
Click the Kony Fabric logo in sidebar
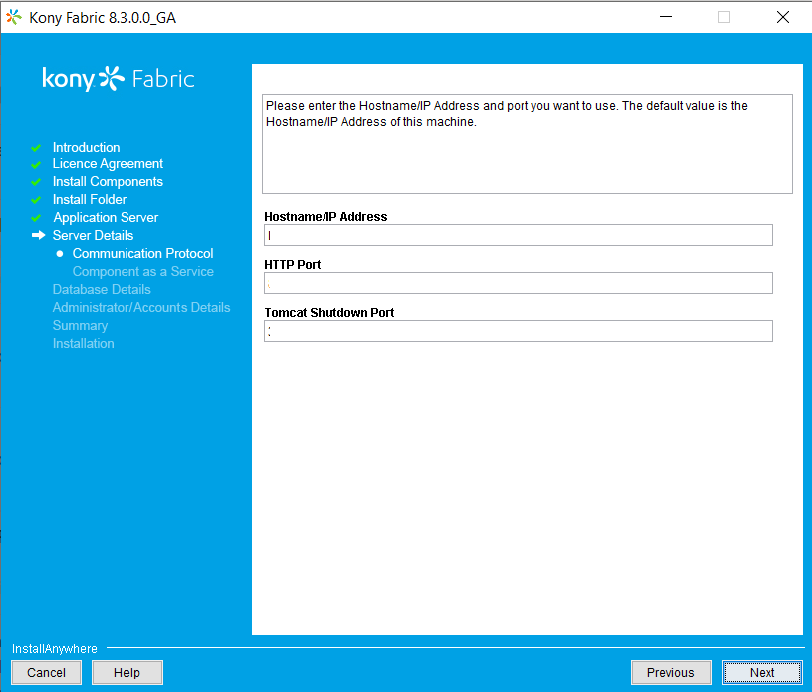(x=118, y=79)
